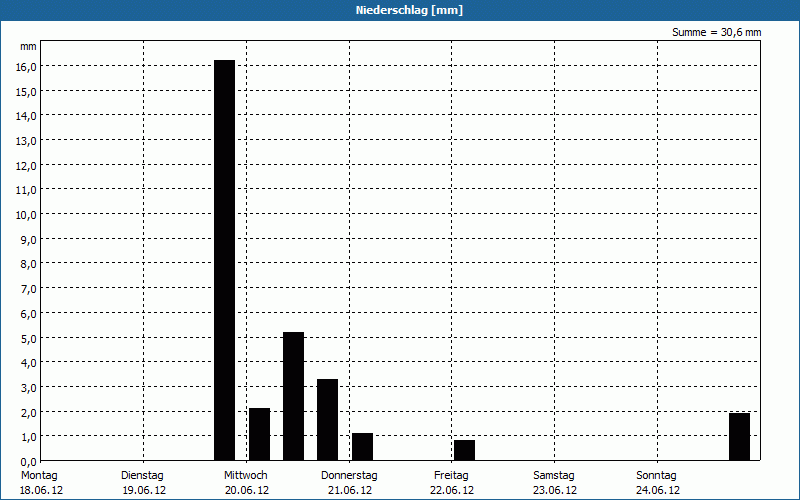Click the 6,0 y-axis value
800x500 pixels.
tap(29, 314)
